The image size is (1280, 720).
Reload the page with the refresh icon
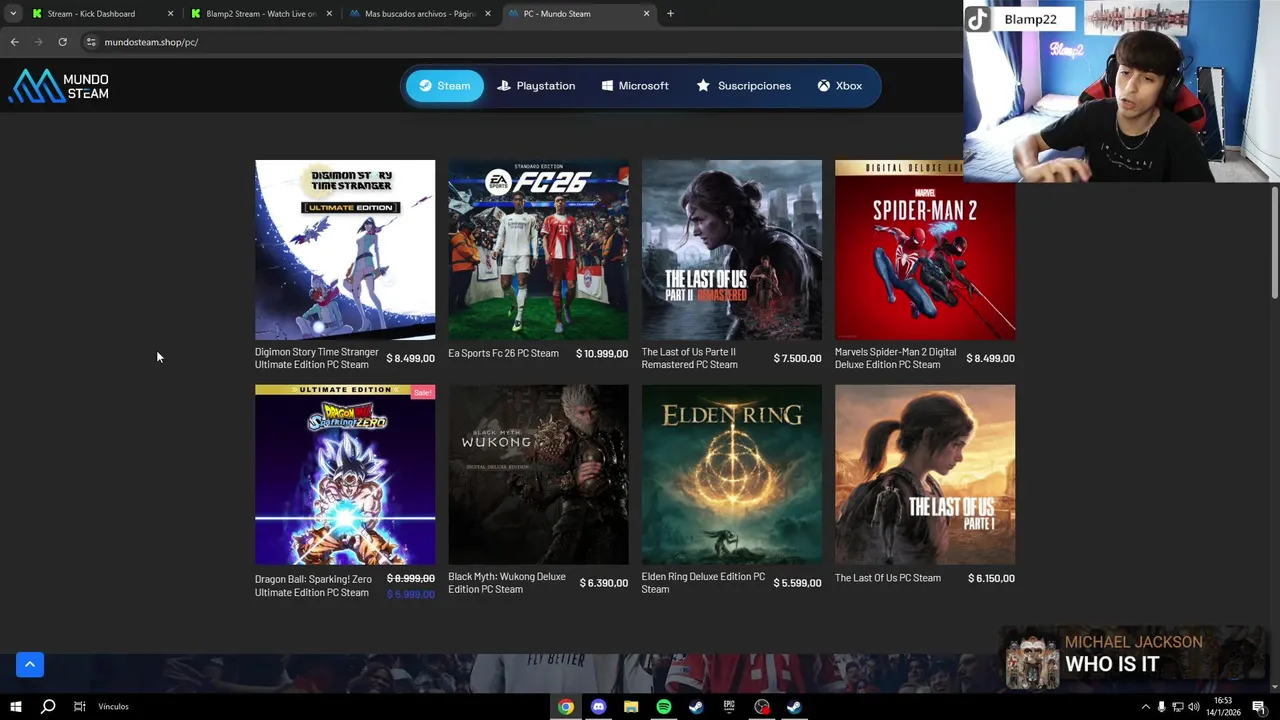pyautogui.click(x=62, y=42)
